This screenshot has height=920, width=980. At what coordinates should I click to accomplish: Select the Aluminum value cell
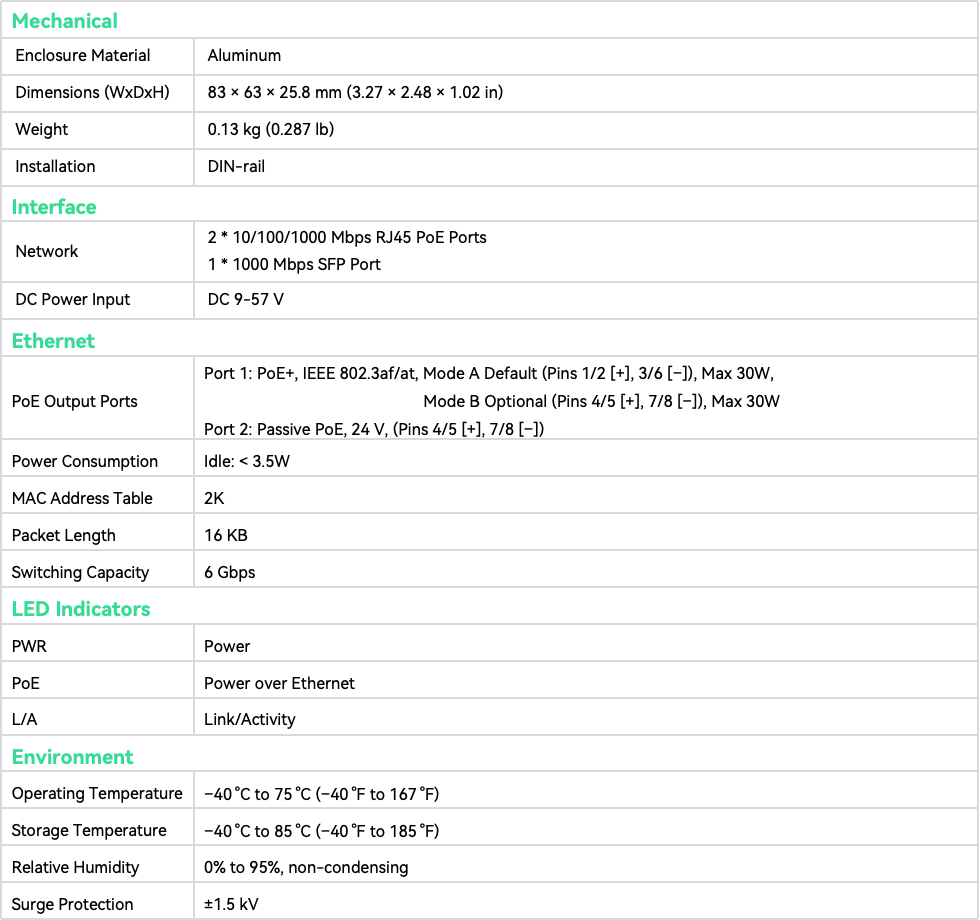[x=244, y=56]
